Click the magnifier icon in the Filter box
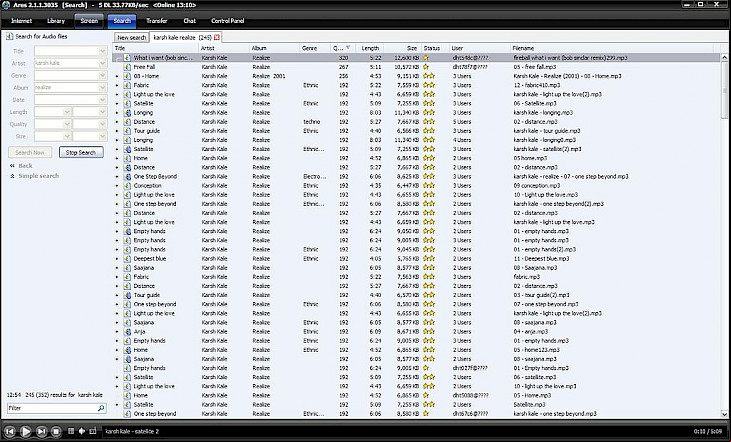Image resolution: width=731 pixels, height=442 pixels. click(x=101, y=408)
